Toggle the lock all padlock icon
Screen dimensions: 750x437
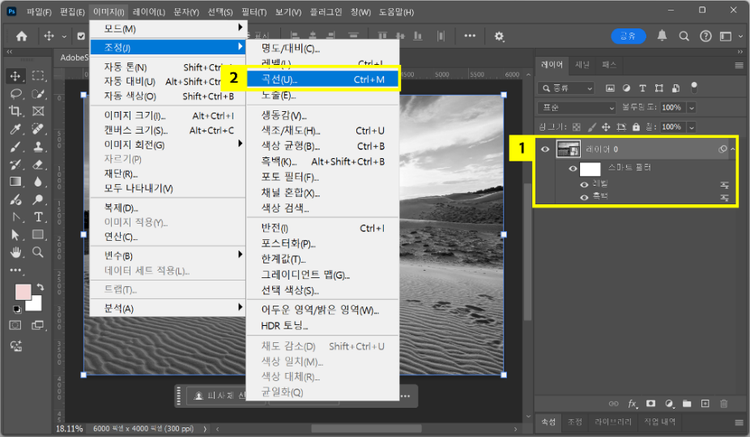tap(636, 127)
